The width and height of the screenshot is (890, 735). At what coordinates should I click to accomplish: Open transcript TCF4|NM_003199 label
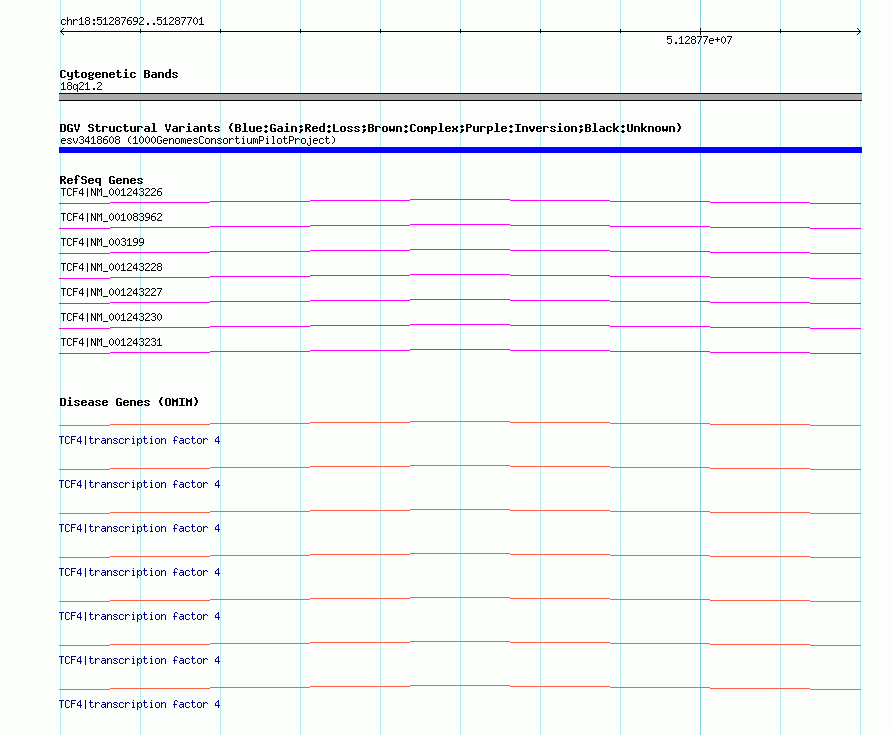tap(102, 242)
